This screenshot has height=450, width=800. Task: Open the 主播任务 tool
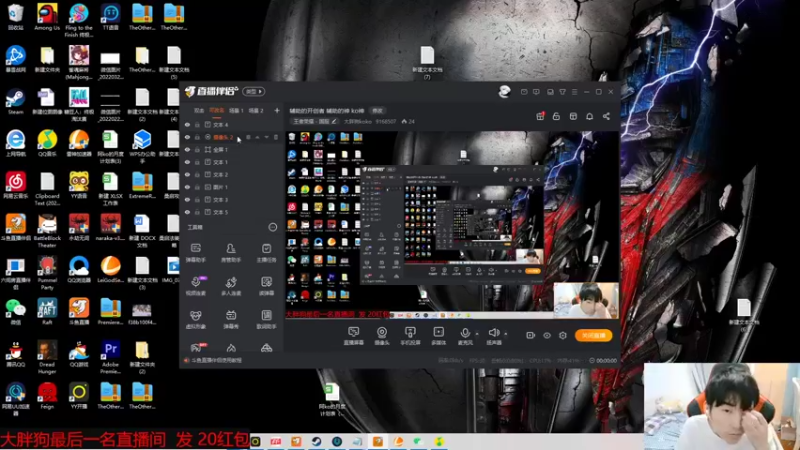point(266,253)
